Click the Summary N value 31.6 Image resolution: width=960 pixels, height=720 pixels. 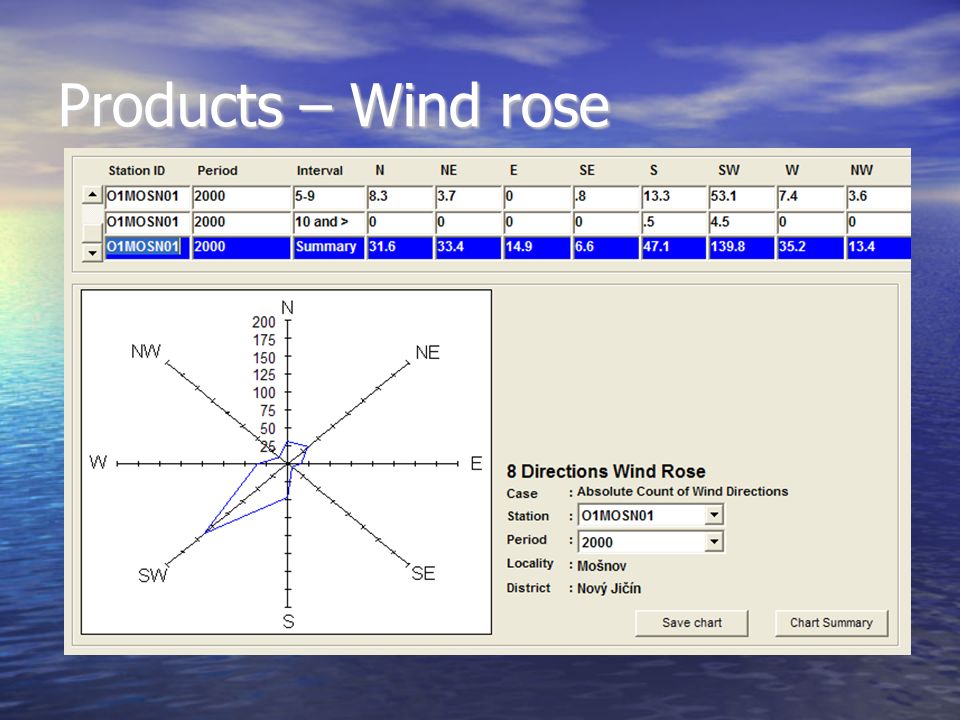pyautogui.click(x=399, y=247)
